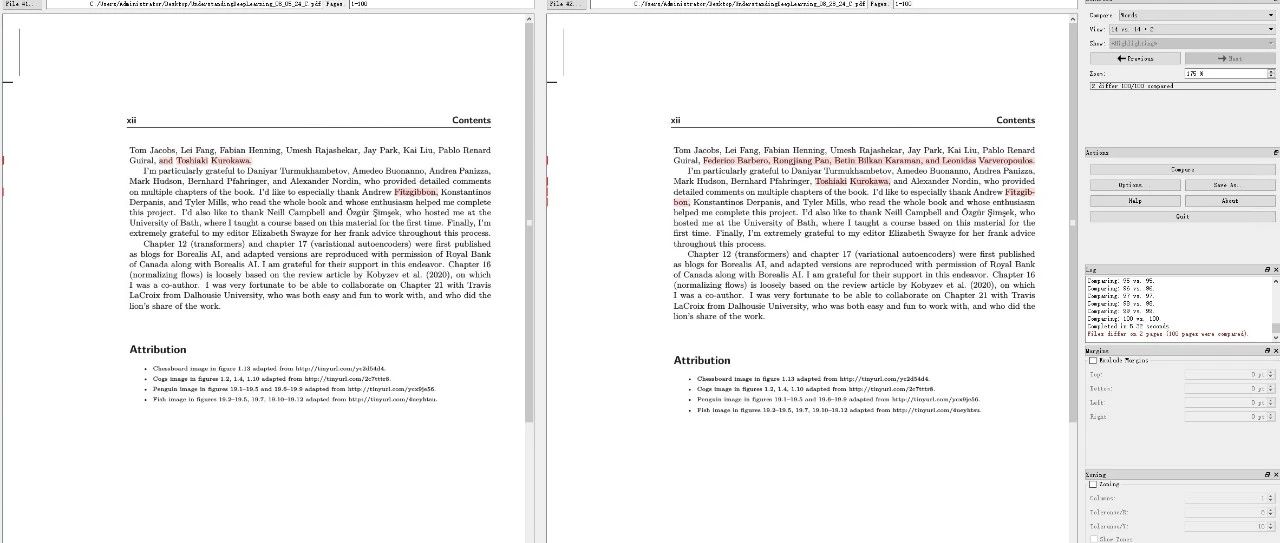The height and width of the screenshot is (543, 1280).
Task: Float the Margins panel
Action: [x=1267, y=351]
